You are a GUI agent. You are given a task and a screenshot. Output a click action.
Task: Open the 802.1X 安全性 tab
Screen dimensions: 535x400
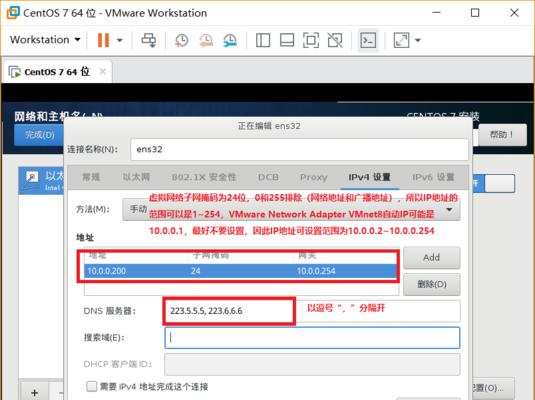[204, 177]
